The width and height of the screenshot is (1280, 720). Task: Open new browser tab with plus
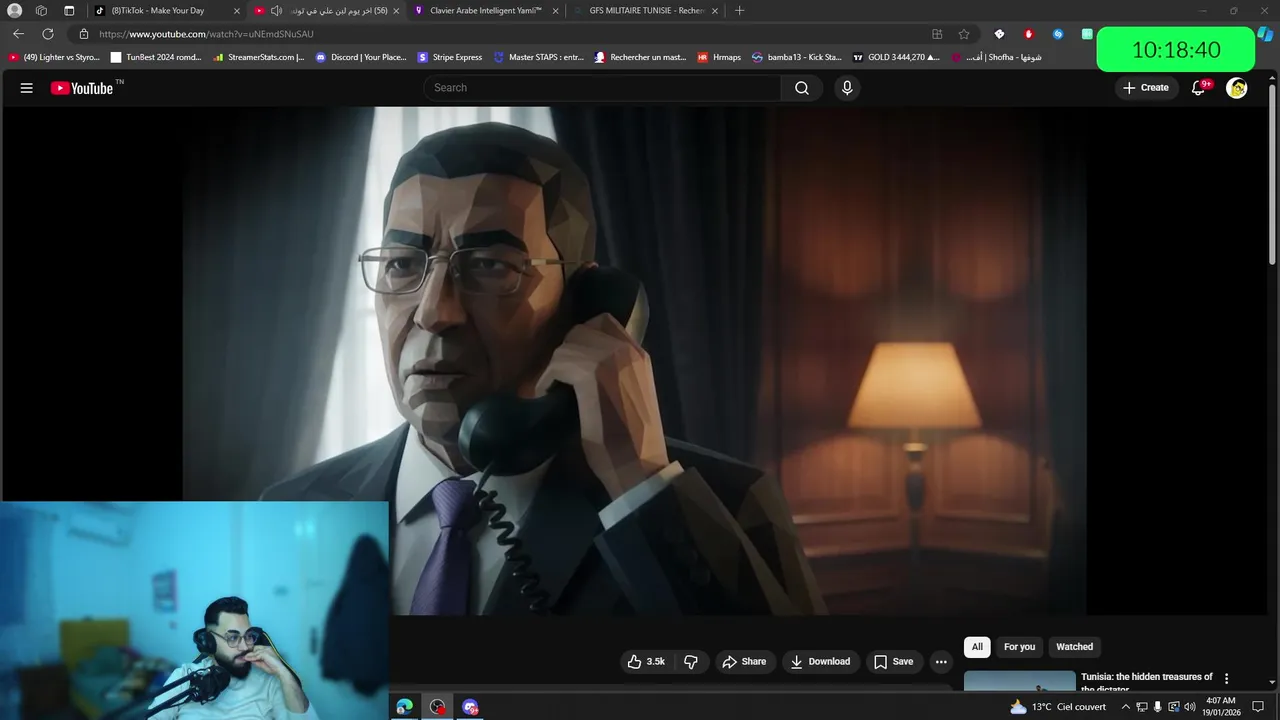click(739, 11)
